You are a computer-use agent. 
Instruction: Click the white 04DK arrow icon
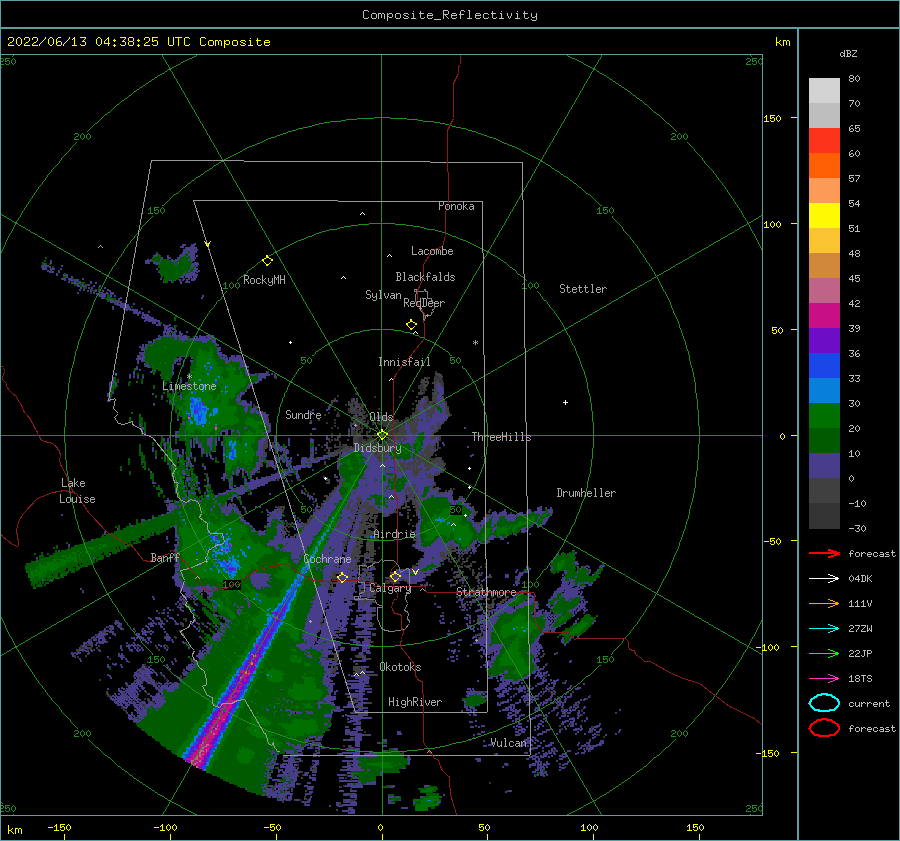click(x=824, y=579)
